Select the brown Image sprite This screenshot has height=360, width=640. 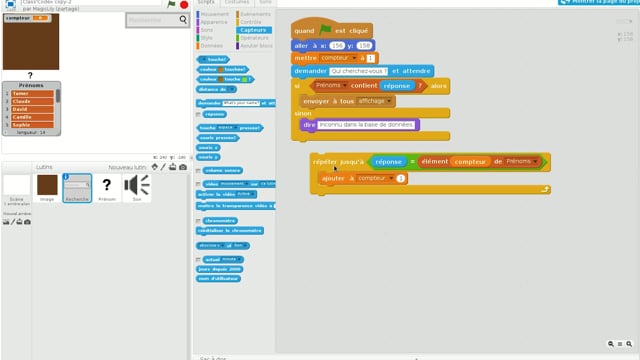(47, 188)
